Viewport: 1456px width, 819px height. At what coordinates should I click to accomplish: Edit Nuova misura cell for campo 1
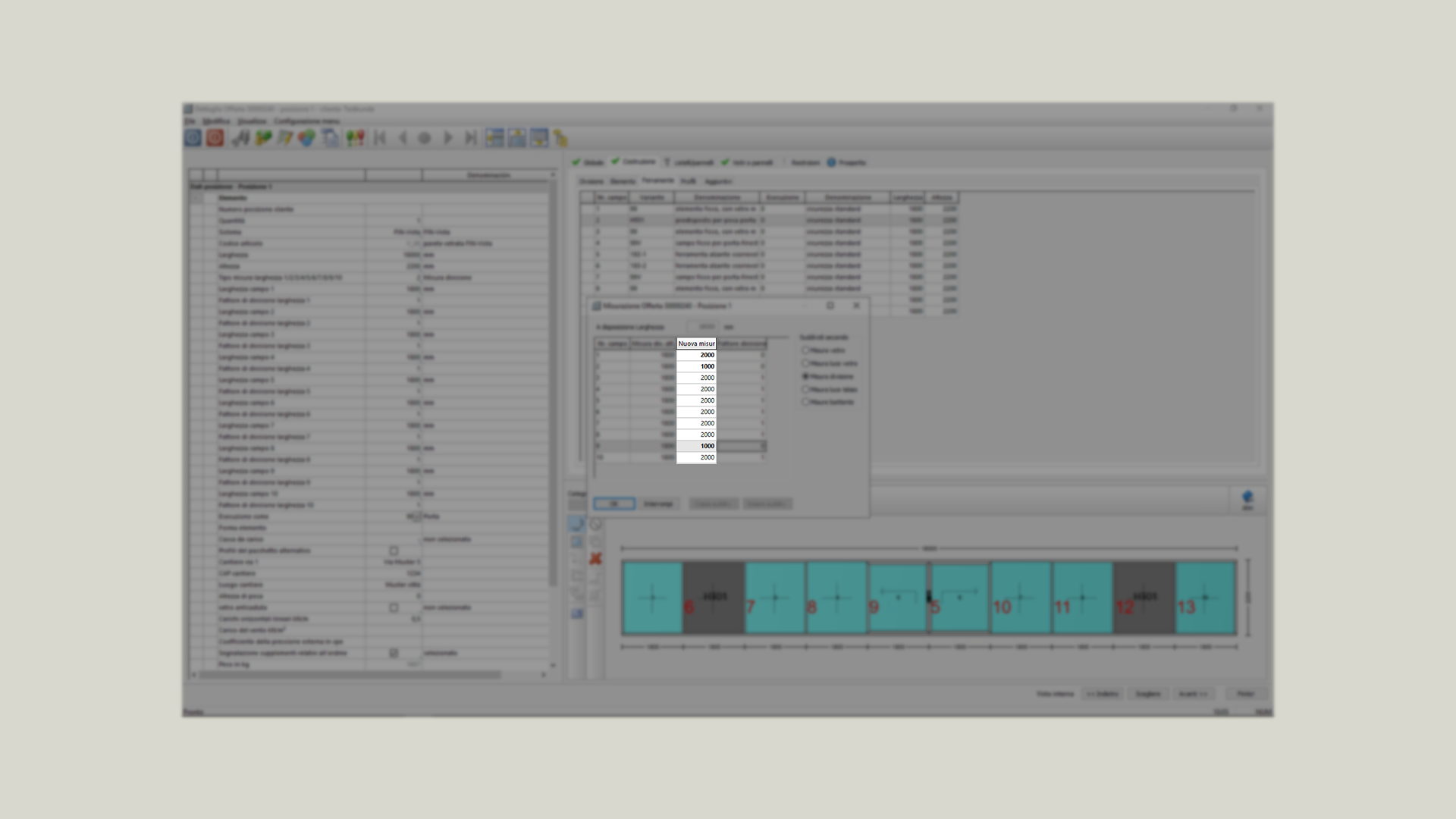(696, 355)
